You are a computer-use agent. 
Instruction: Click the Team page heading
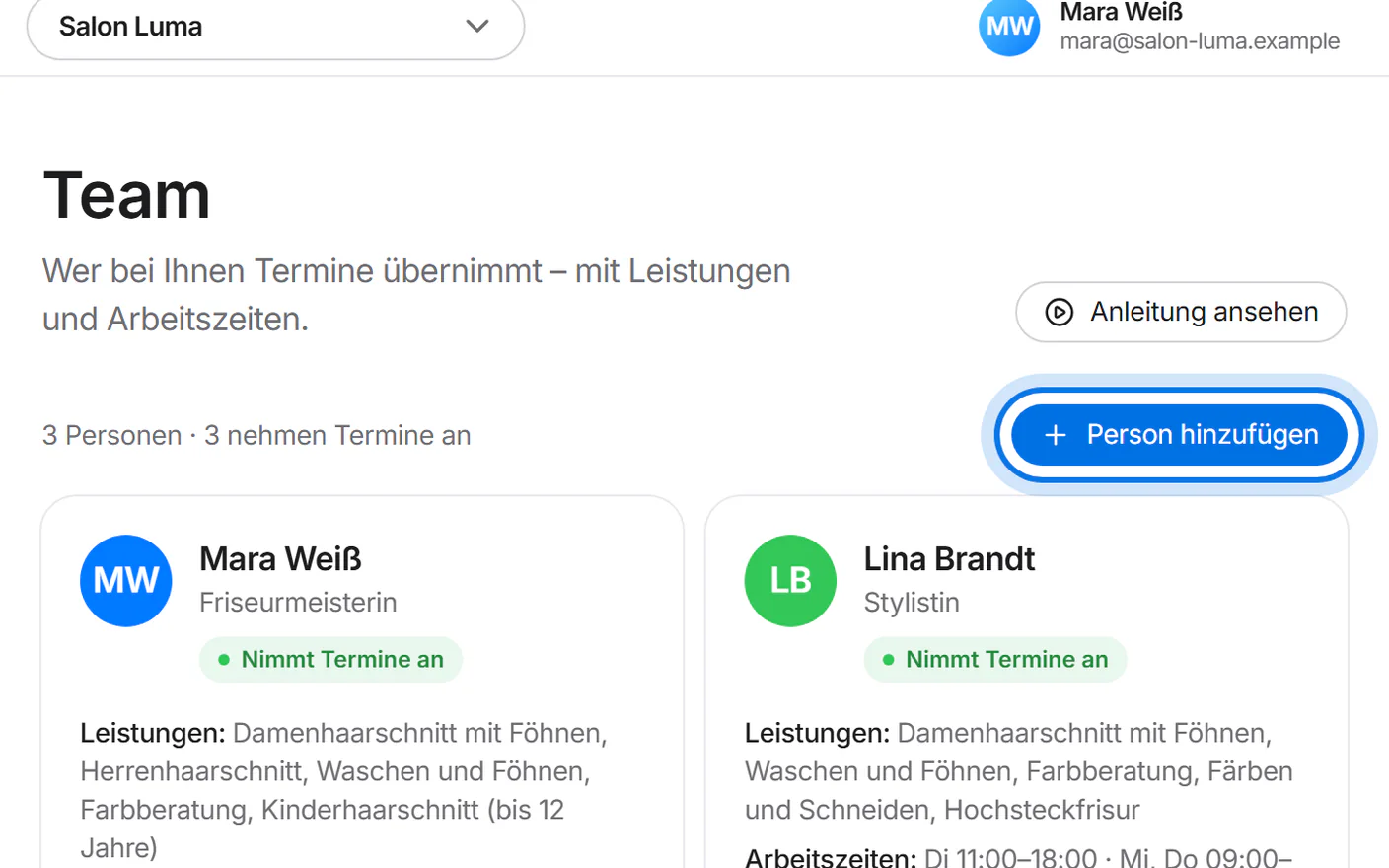[127, 195]
